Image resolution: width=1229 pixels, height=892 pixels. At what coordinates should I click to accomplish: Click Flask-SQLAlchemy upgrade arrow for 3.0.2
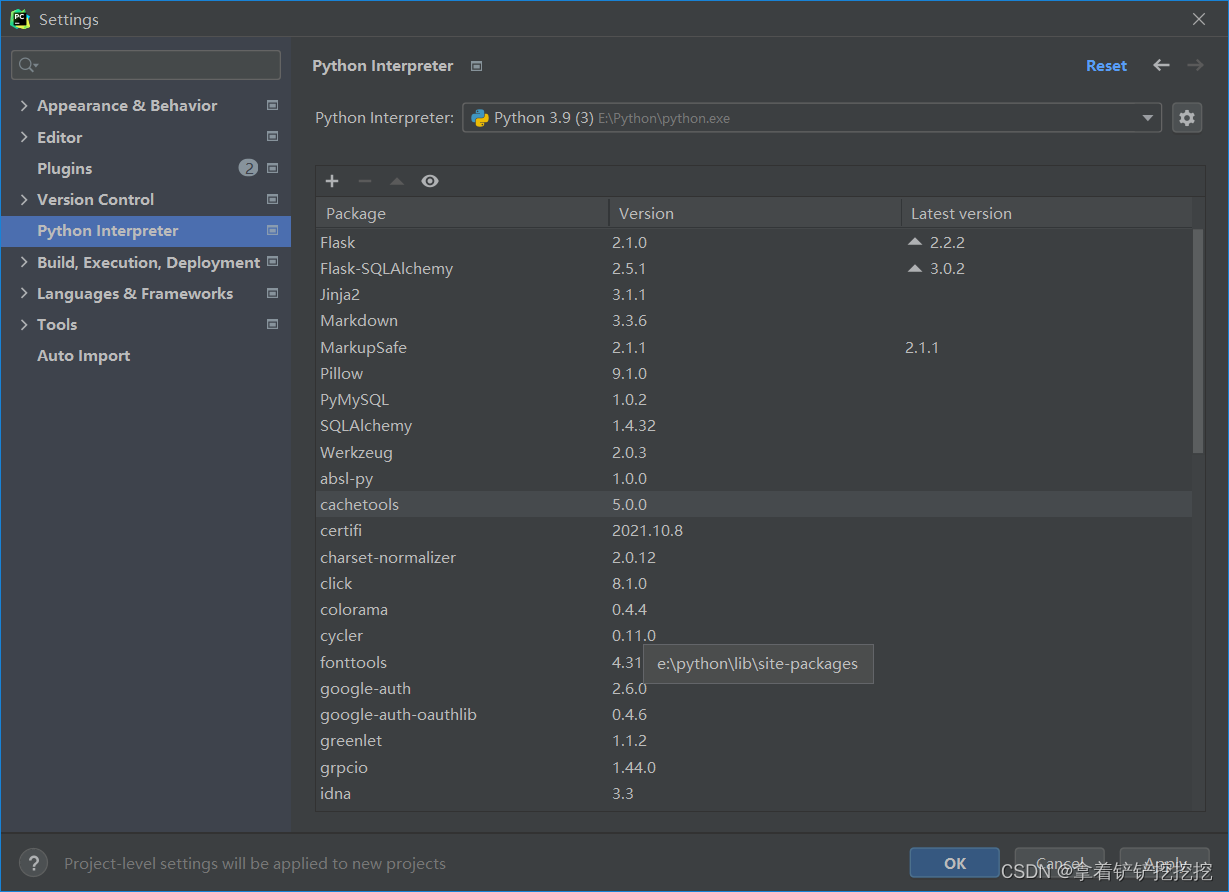[x=914, y=268]
